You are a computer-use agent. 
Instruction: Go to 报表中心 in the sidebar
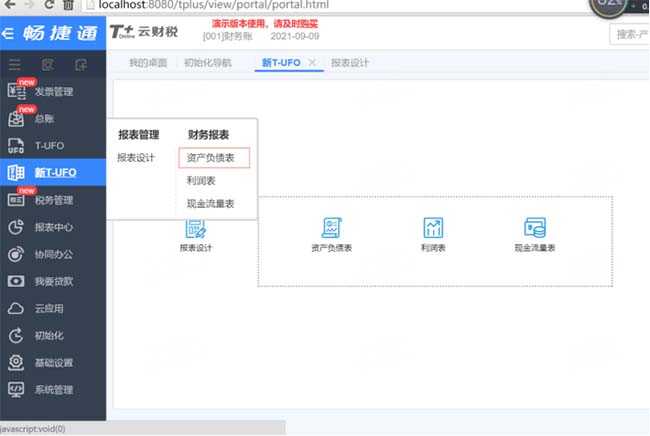tap(53, 227)
